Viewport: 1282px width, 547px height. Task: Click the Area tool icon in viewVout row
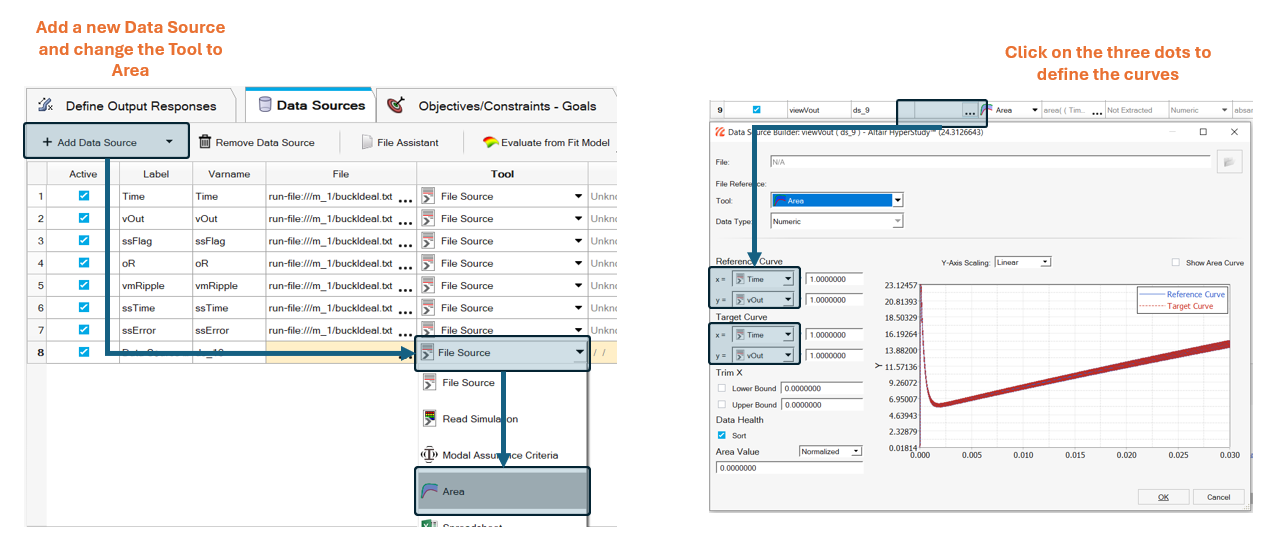click(986, 110)
